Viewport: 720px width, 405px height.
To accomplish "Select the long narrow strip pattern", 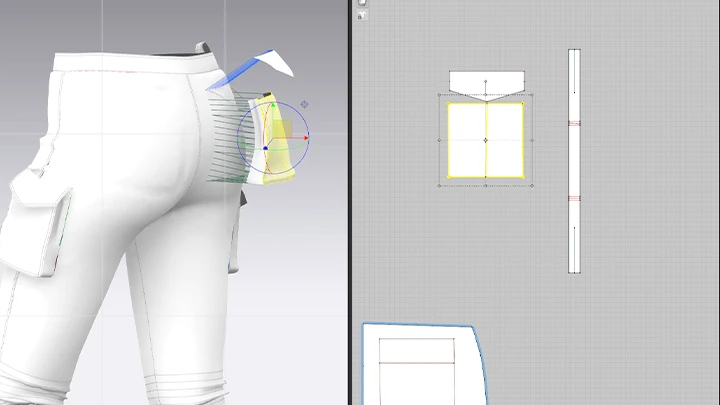I will [x=574, y=161].
